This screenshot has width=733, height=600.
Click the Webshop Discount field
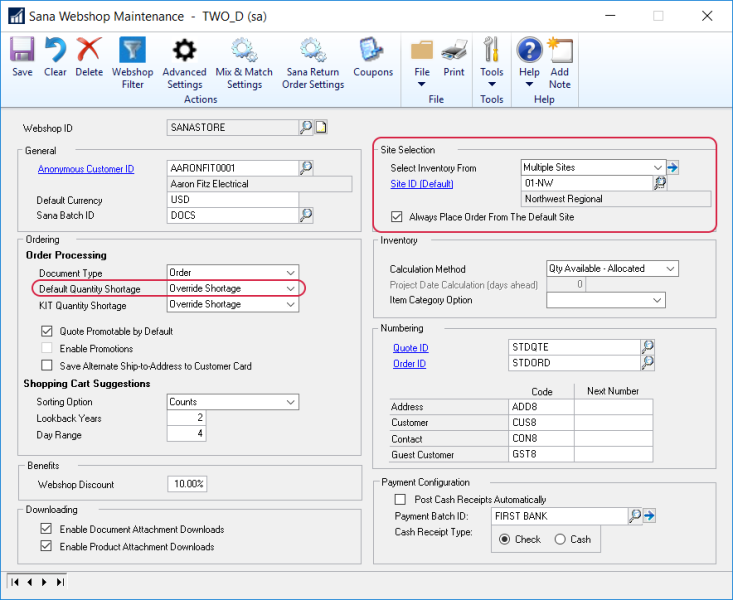187,484
